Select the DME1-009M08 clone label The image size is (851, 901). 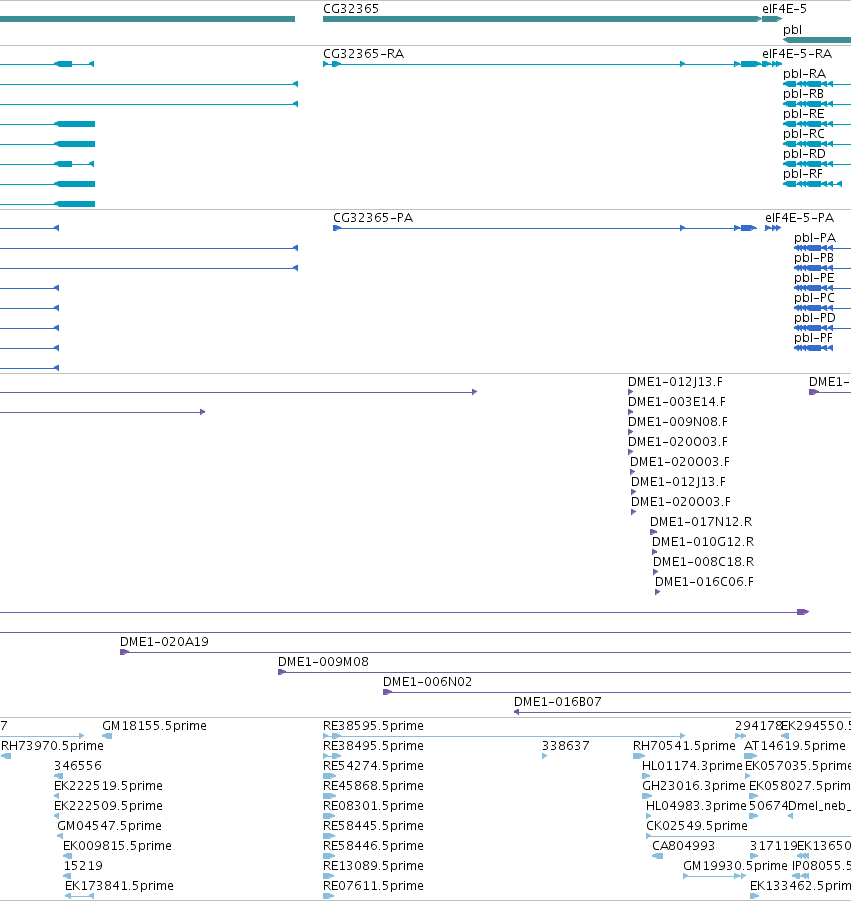point(323,662)
